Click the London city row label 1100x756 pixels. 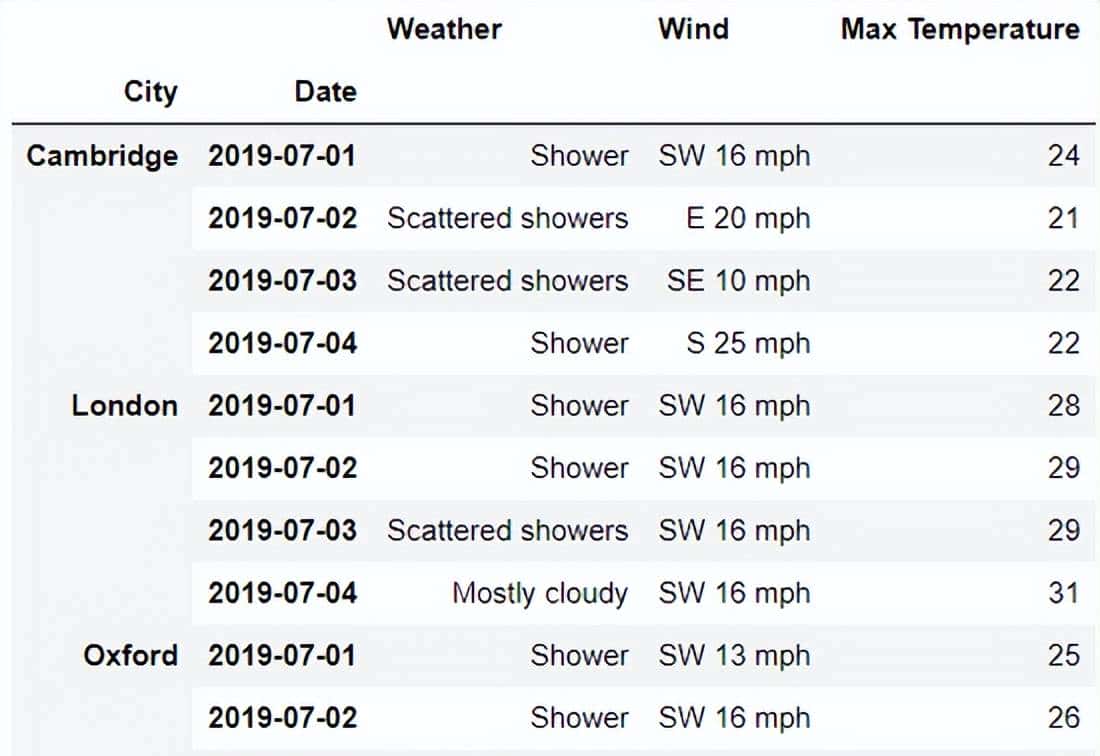[x=125, y=406]
